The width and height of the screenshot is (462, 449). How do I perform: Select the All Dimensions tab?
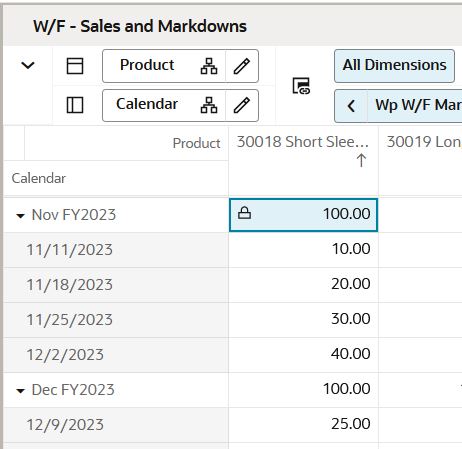pos(394,66)
